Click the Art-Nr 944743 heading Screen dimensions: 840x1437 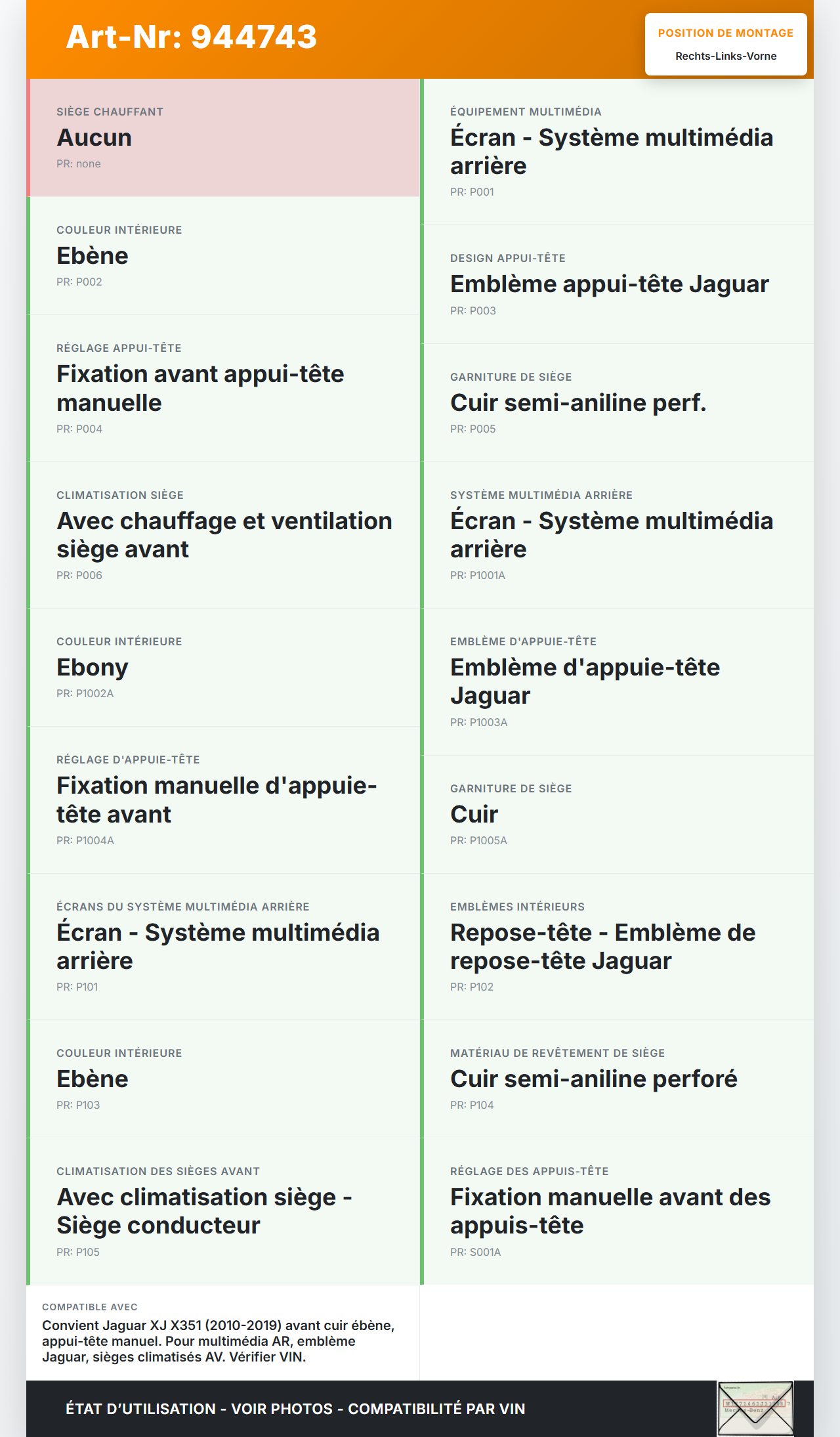click(191, 37)
